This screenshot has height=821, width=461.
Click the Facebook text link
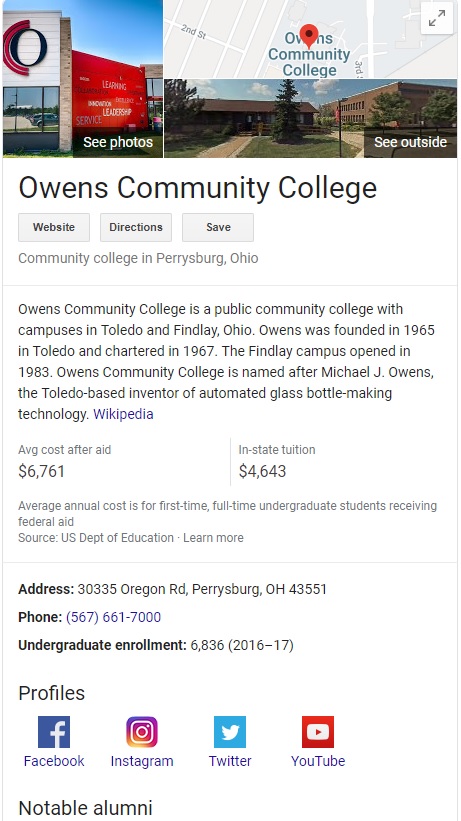click(x=54, y=761)
